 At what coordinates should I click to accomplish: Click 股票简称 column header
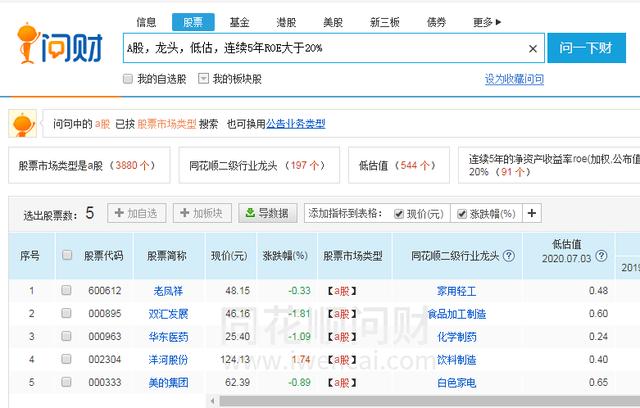click(x=167, y=256)
